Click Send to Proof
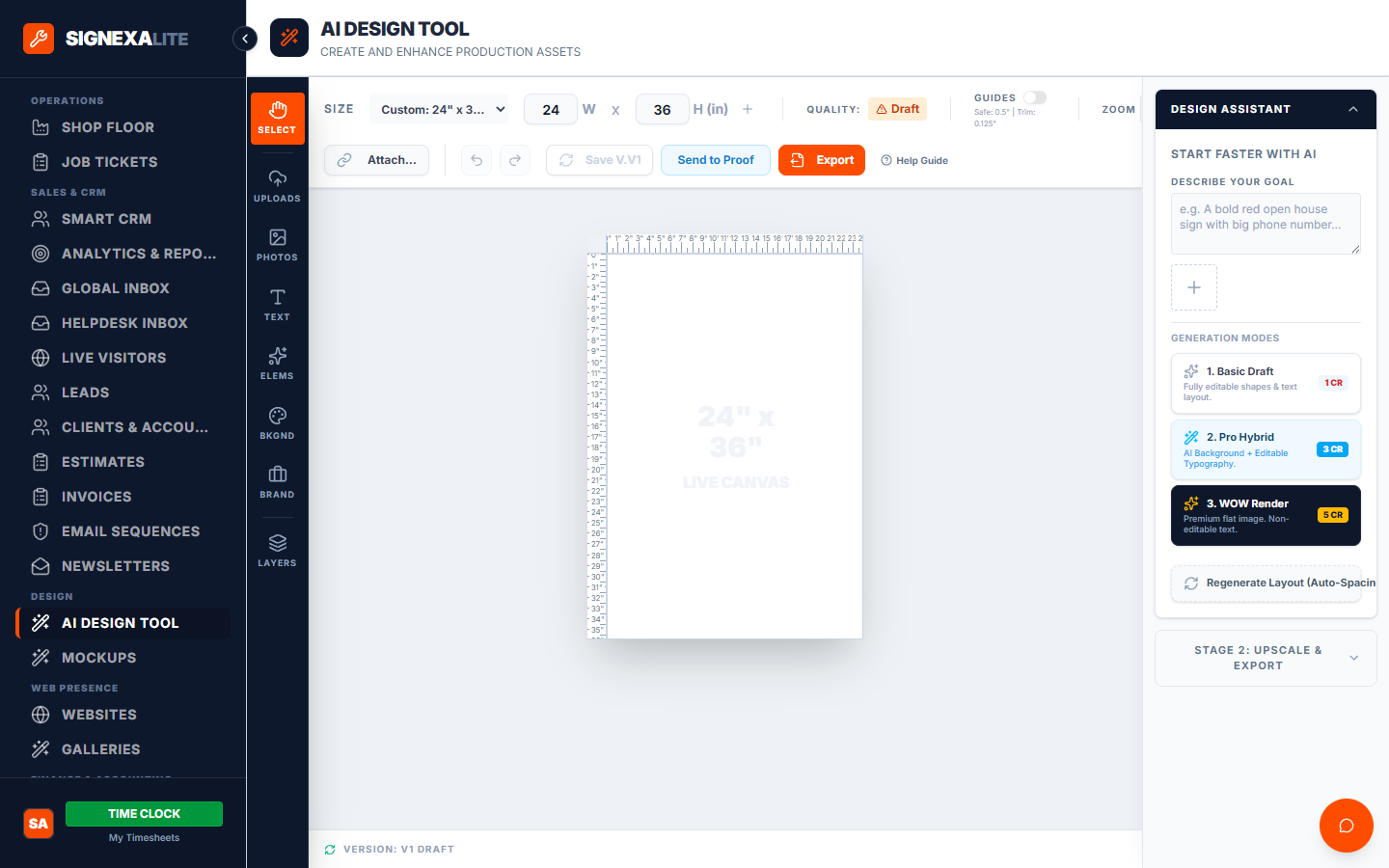Screen dimensions: 1389x868 click(715, 159)
